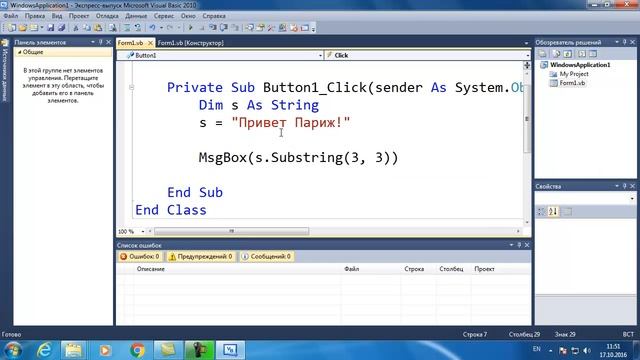Screen dimensions: 640x360
Task: Sort errors by Описание column header
Action: [151, 269]
